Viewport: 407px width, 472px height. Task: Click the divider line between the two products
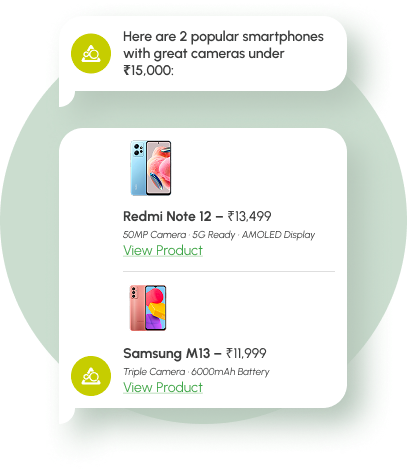(x=229, y=271)
